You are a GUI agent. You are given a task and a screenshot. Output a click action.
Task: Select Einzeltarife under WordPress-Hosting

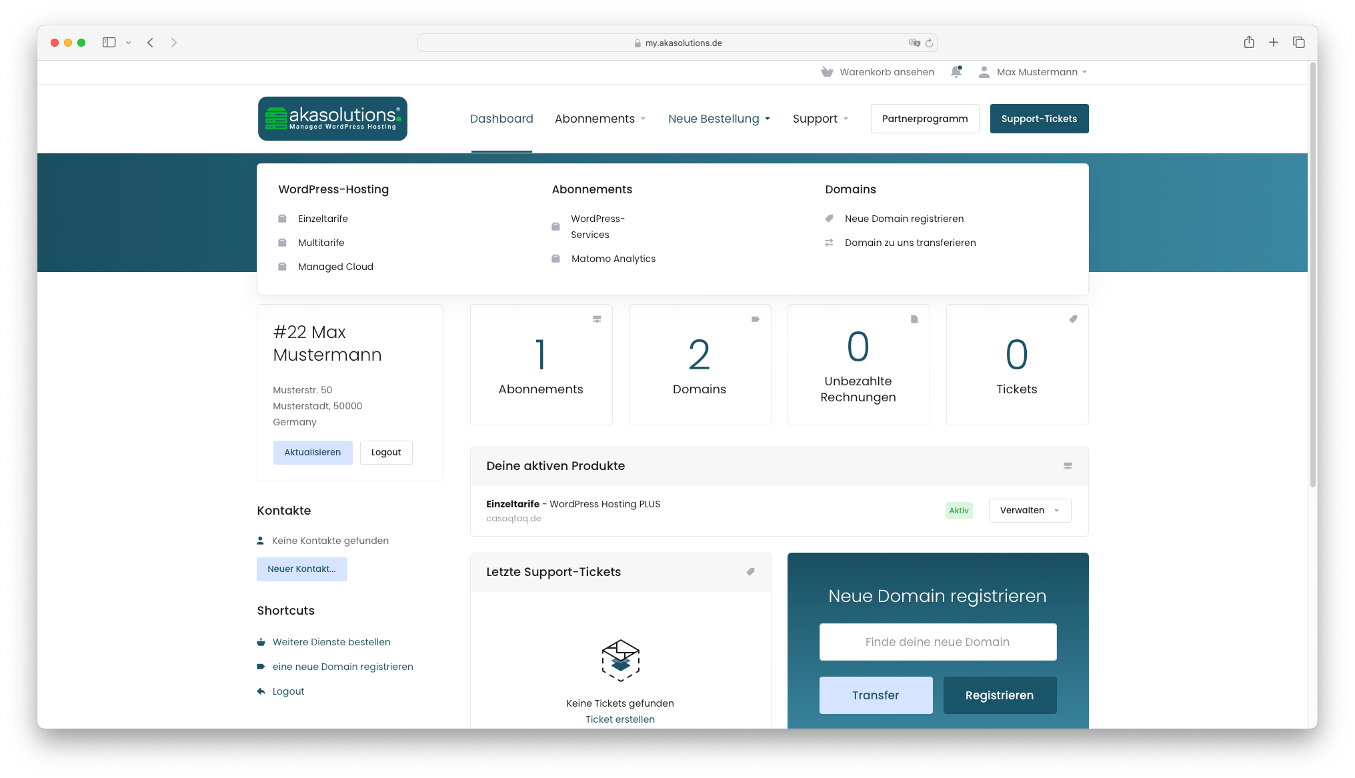322,219
